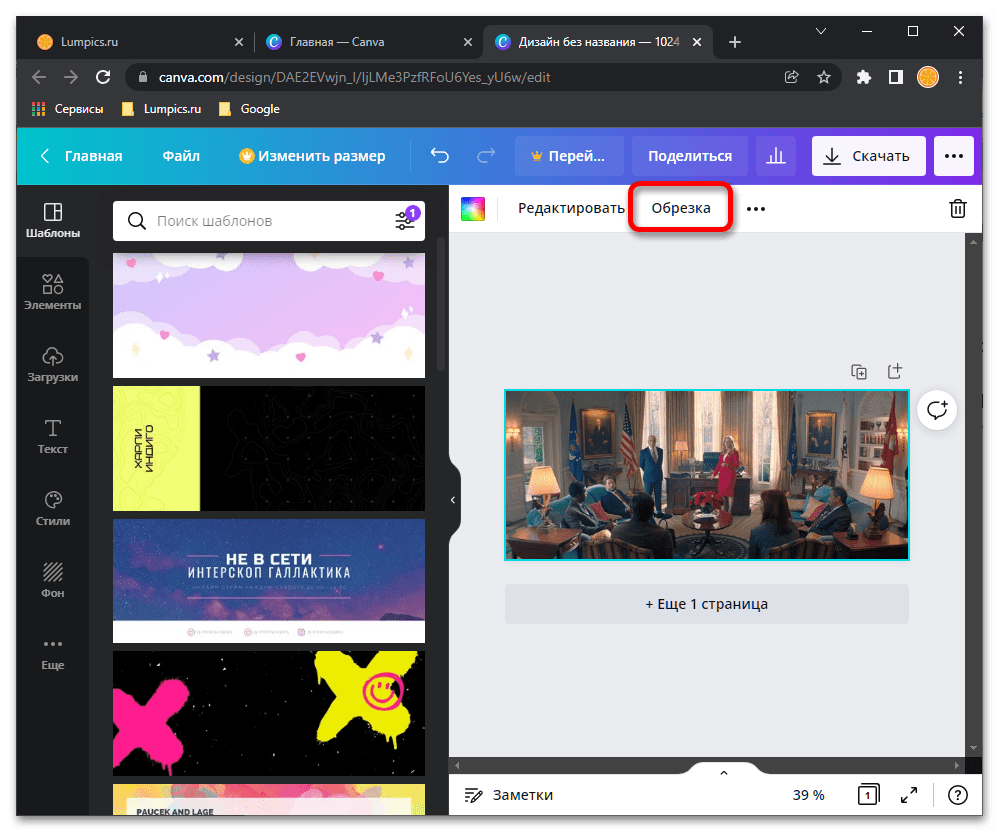Toggle browser side panel icon
Image resolution: width=999 pixels, height=832 pixels.
(x=896, y=78)
